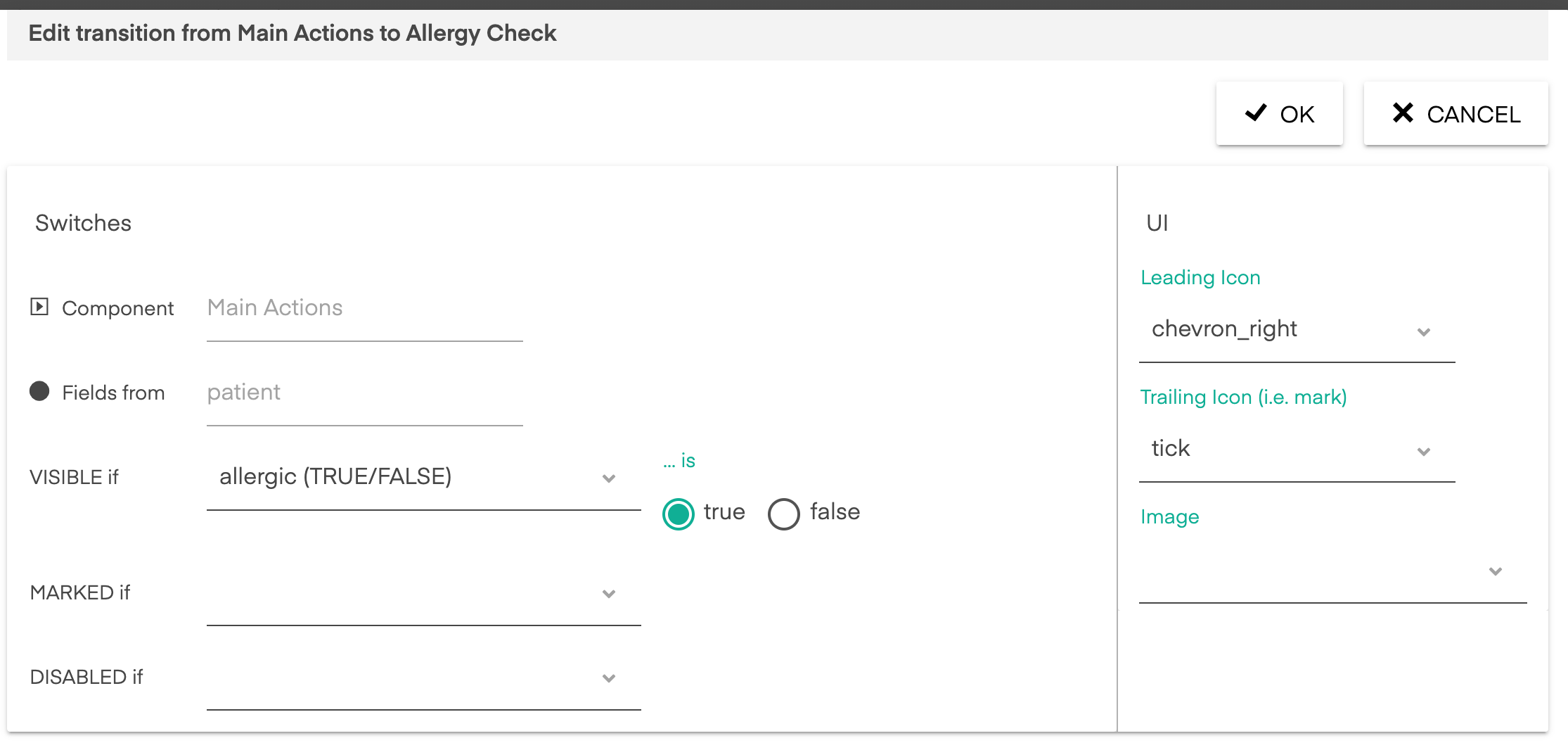
Task: Click the checkmark icon on OK
Action: click(1256, 113)
